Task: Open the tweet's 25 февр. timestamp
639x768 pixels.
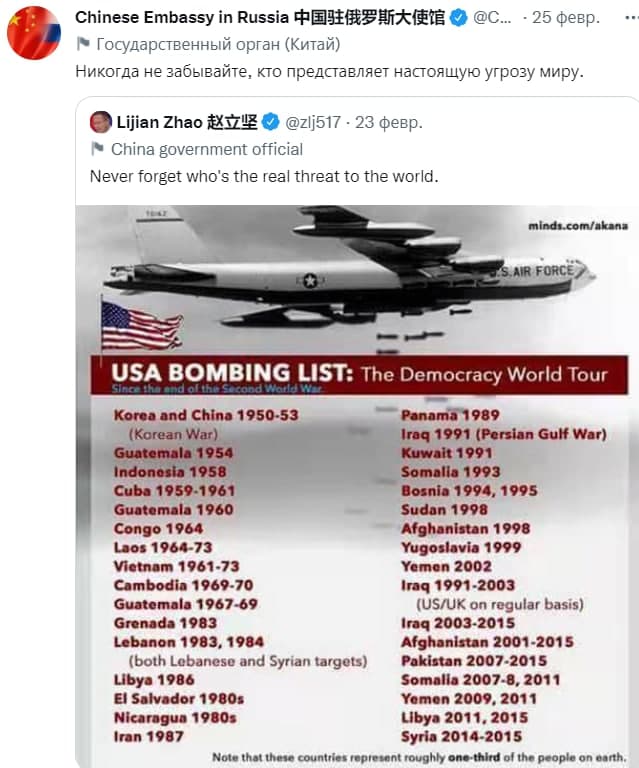Action: (x=566, y=18)
